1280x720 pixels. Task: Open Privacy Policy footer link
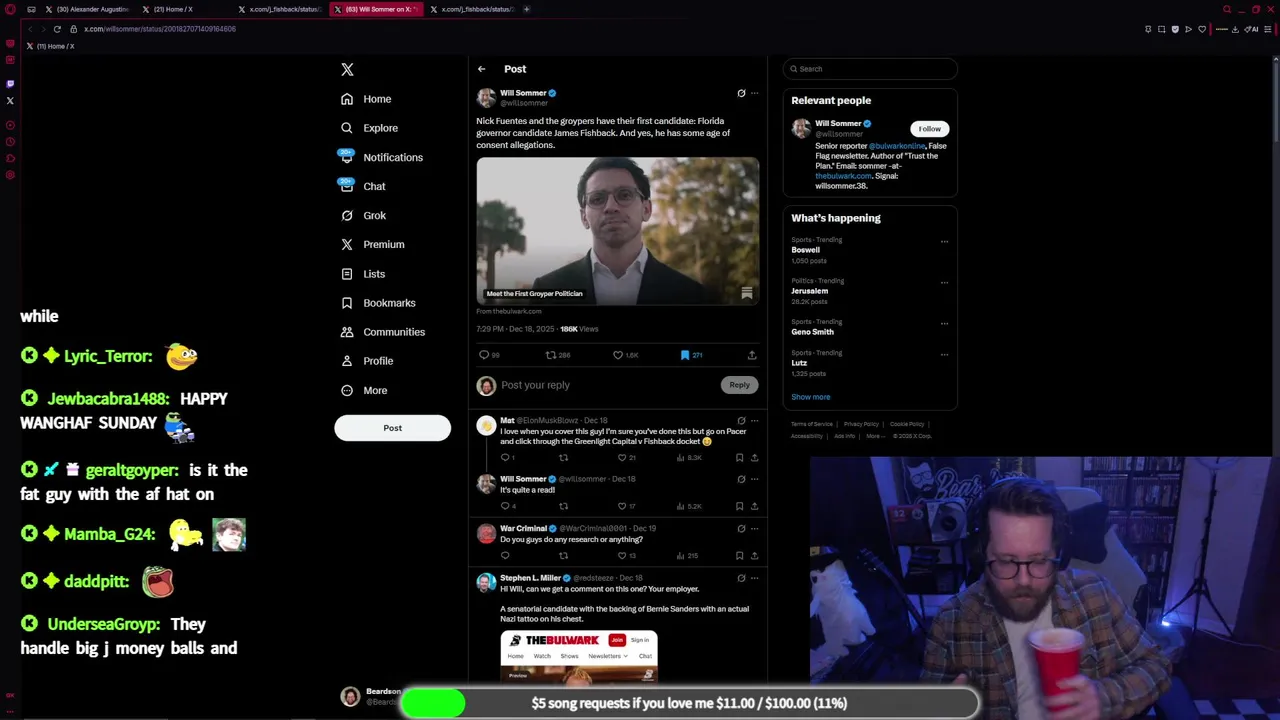(861, 424)
